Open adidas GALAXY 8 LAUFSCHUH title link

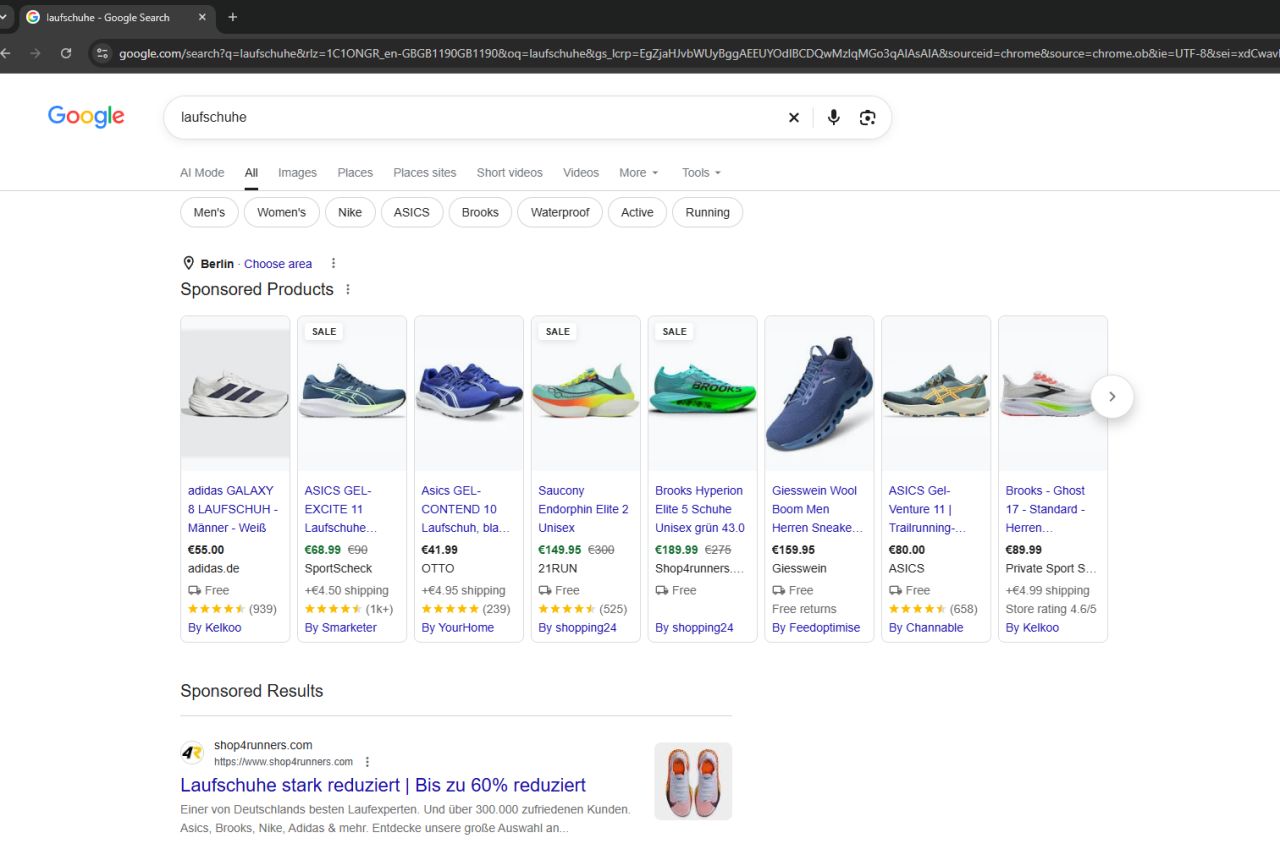[x=233, y=509]
